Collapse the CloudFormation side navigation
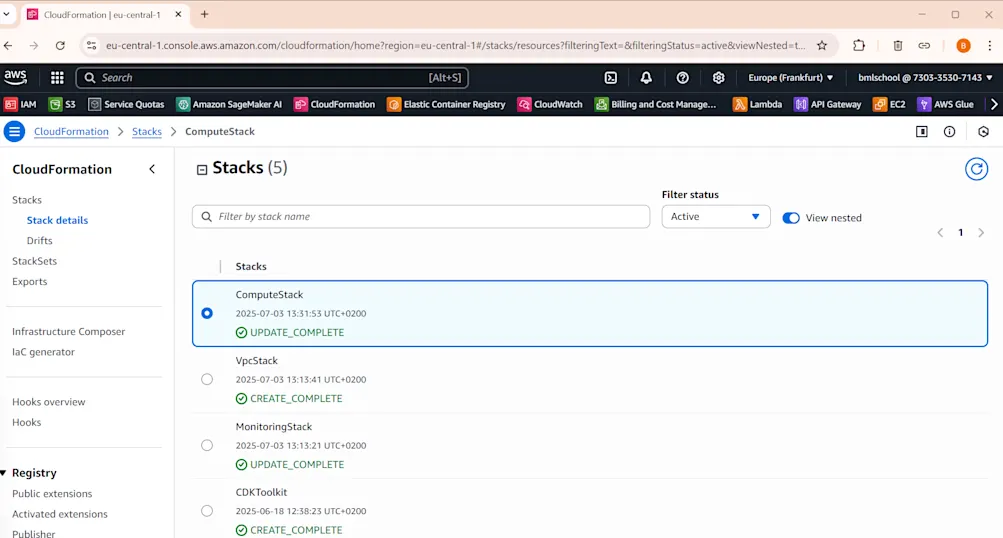The height and width of the screenshot is (538, 1003). tap(152, 169)
